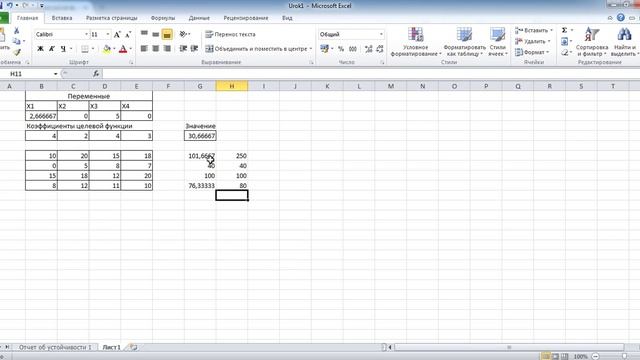
Task: Click the Help question mark icon
Action: click(621, 18)
